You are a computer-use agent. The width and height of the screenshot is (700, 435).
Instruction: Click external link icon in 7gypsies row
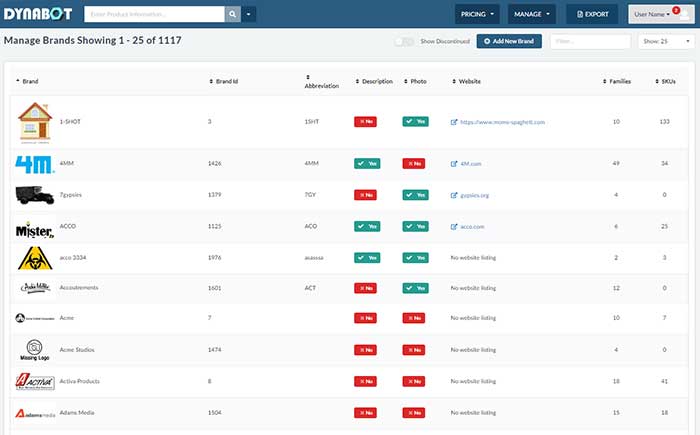tap(454, 195)
